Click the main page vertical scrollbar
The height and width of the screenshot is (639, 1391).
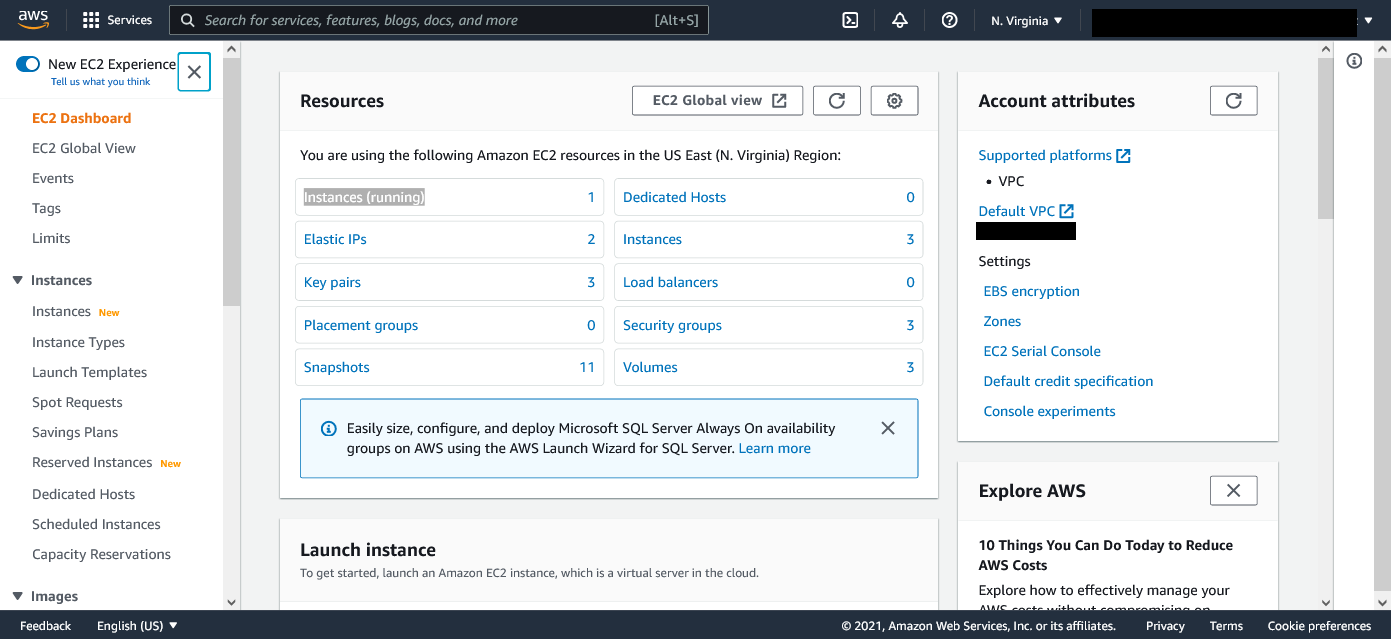(x=1326, y=138)
